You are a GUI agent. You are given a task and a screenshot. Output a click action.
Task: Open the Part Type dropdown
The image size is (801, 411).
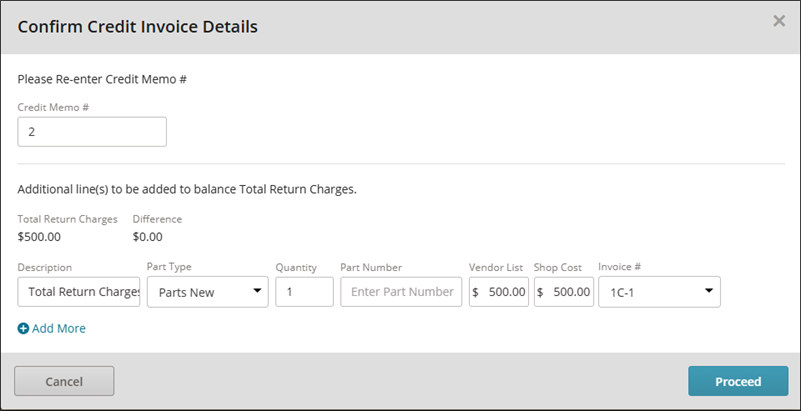pyautogui.click(x=207, y=292)
